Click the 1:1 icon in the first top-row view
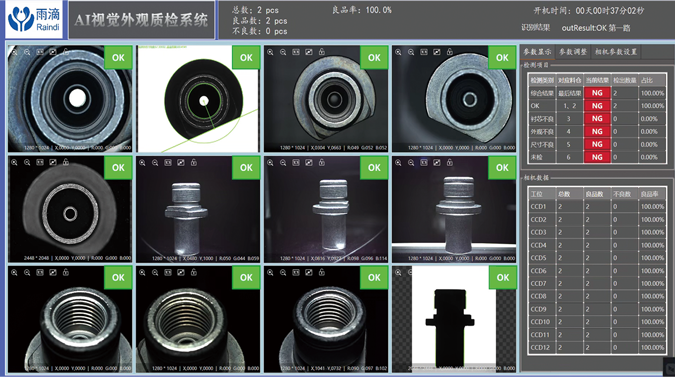Viewport: 675px width, 377px height. (40, 52)
